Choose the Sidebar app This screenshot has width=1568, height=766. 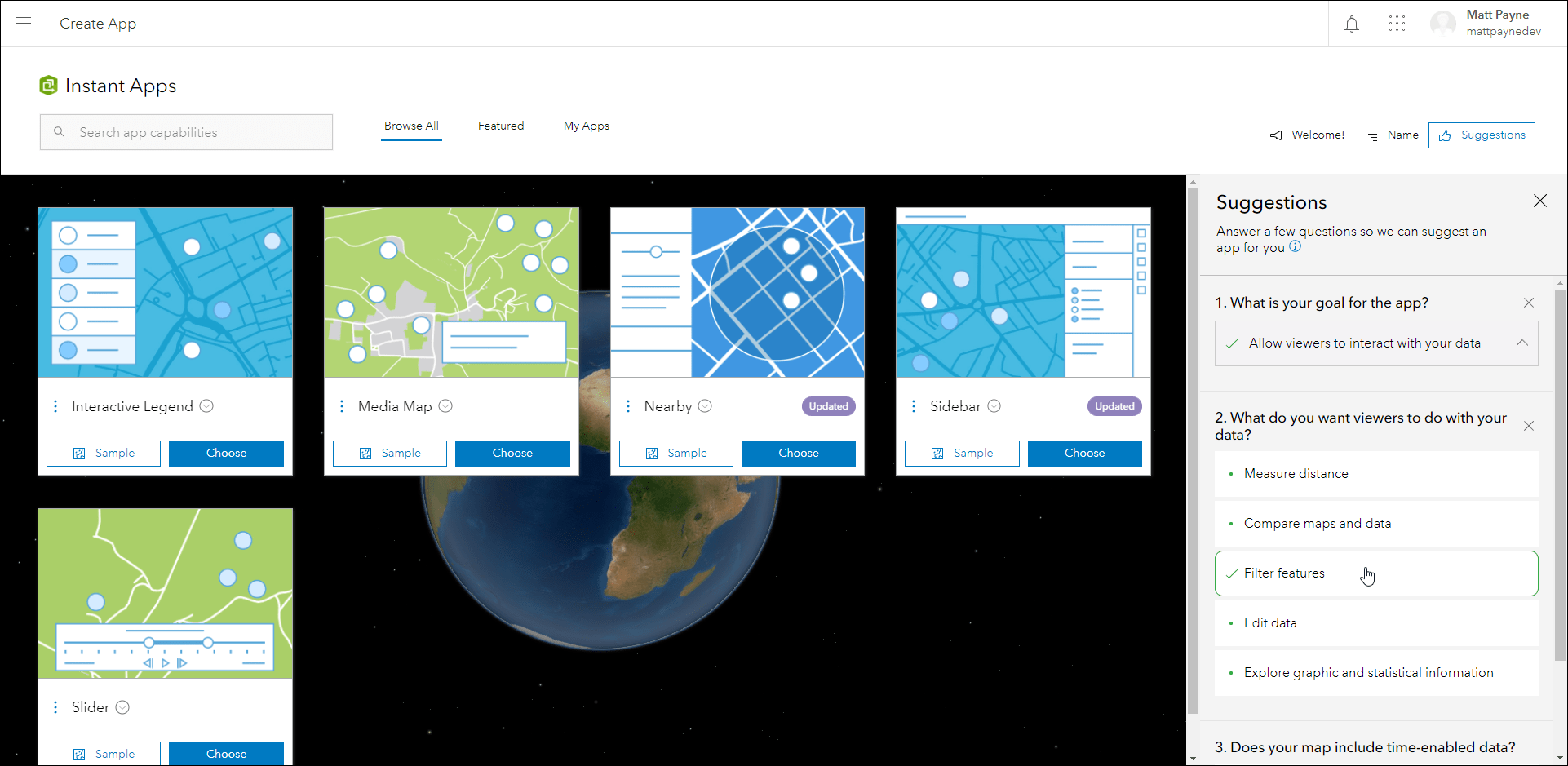click(1085, 454)
